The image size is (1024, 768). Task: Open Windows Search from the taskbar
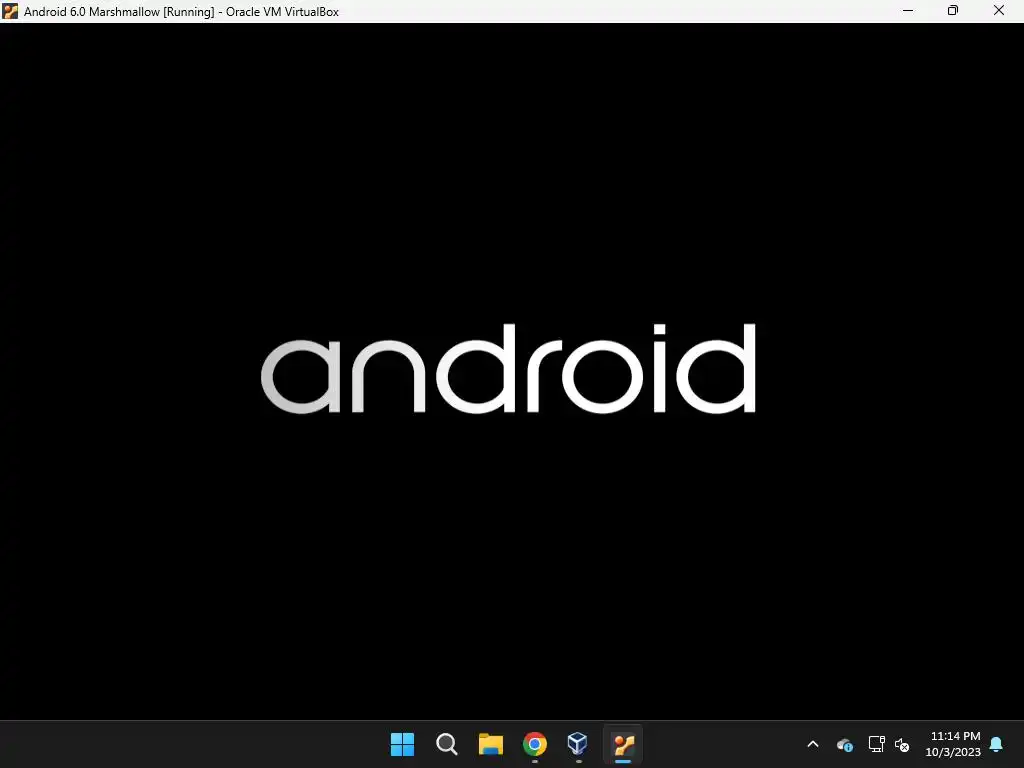[447, 744]
